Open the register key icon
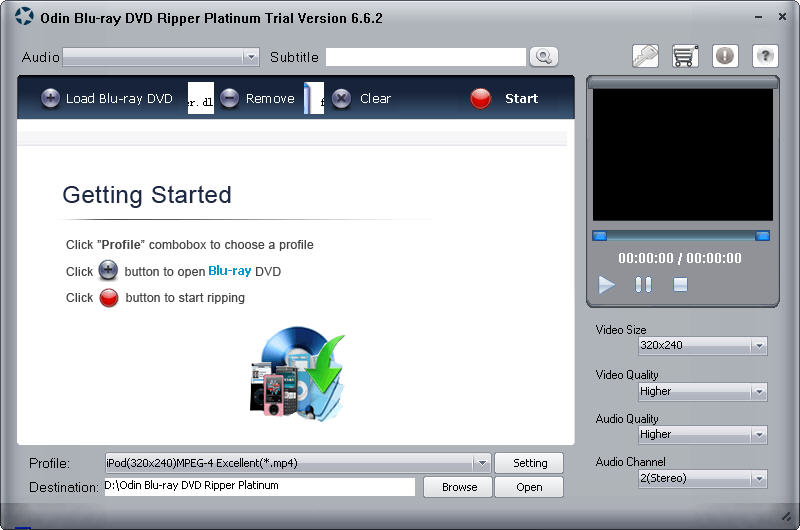Image resolution: width=800 pixels, height=530 pixels. point(645,56)
